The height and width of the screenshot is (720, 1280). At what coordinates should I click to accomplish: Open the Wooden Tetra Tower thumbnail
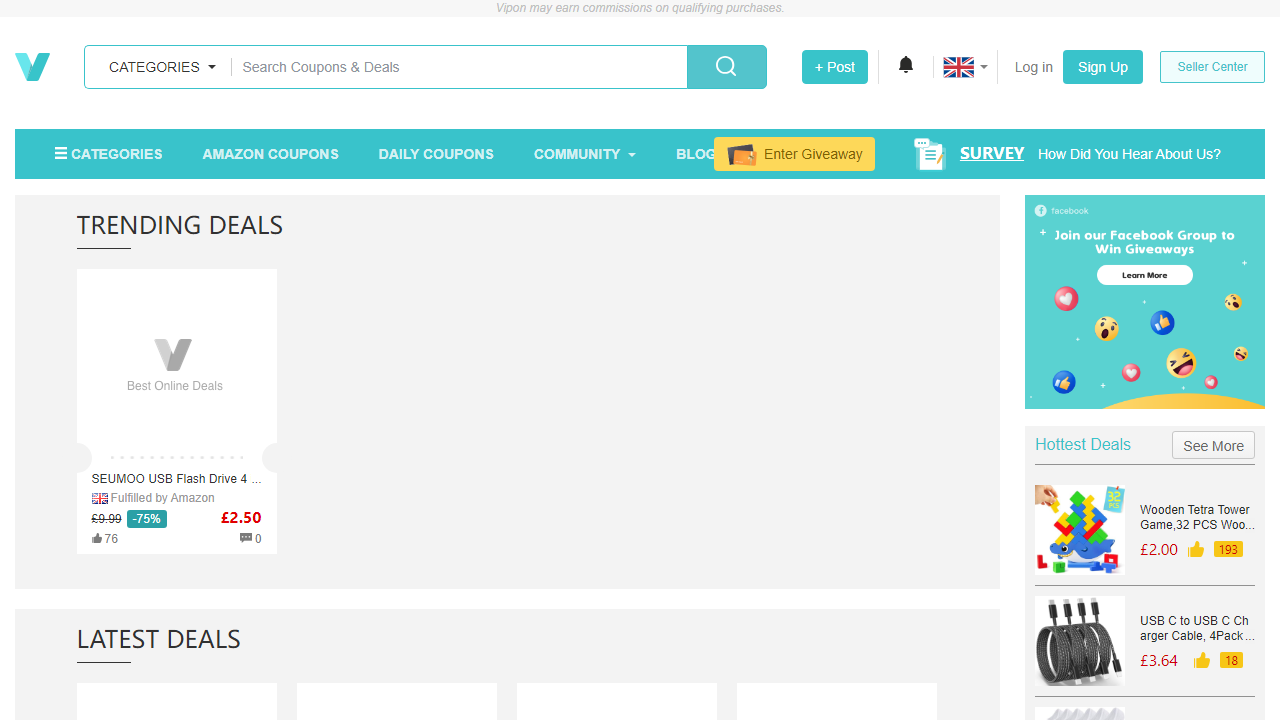point(1079,529)
